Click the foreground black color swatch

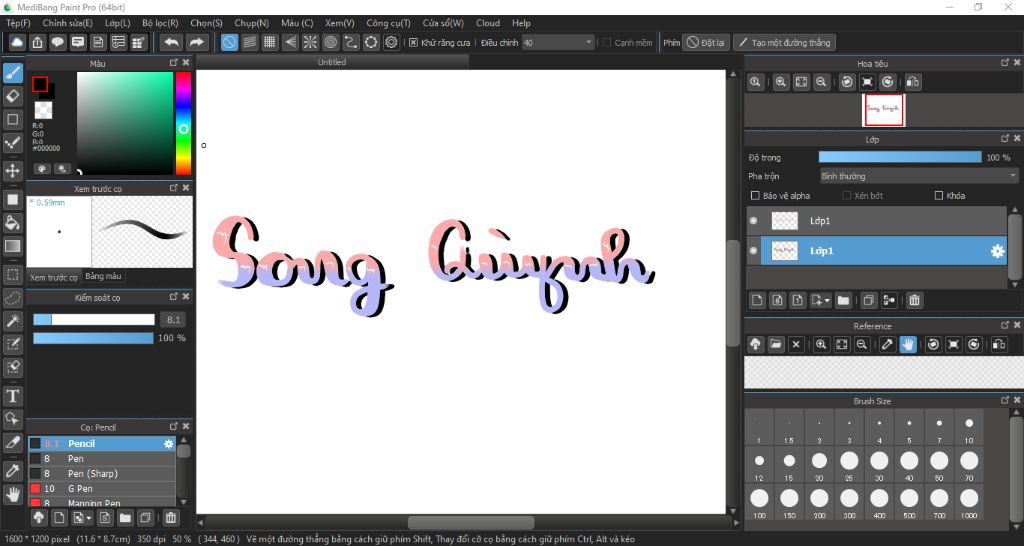(x=40, y=84)
